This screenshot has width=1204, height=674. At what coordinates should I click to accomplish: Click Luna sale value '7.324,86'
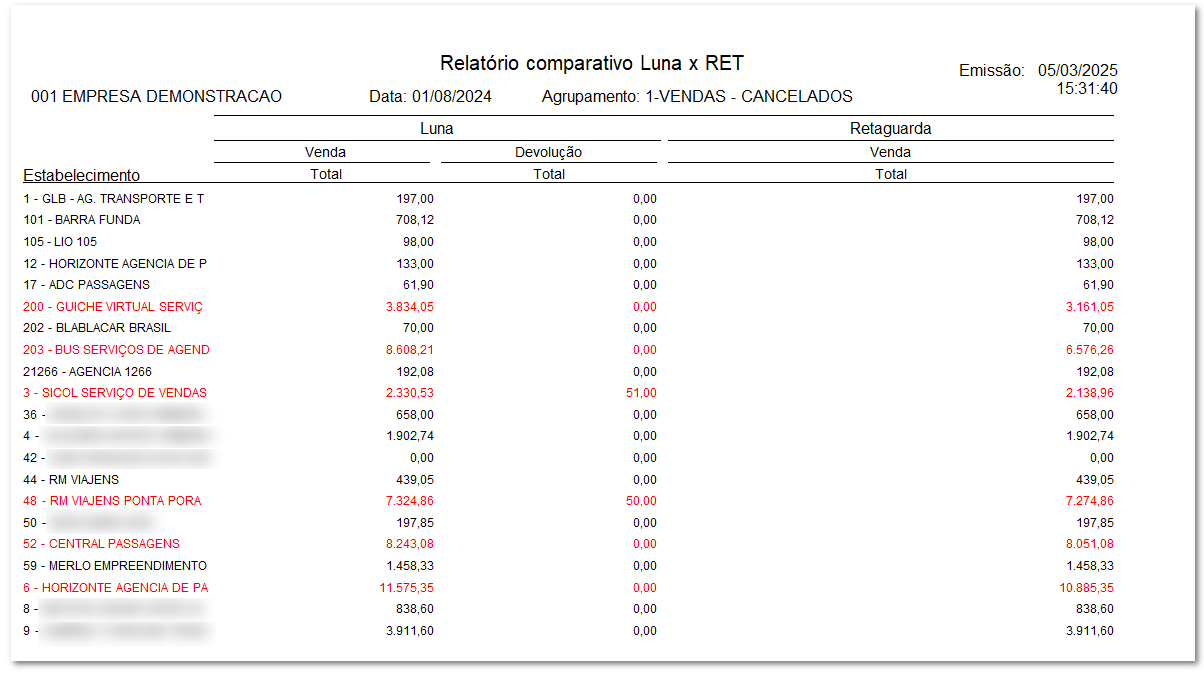pos(409,501)
